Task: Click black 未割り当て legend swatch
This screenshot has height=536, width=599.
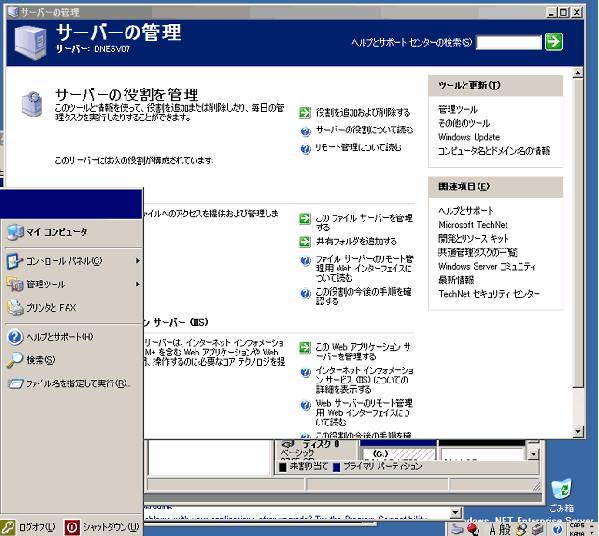Action: [x=283, y=467]
